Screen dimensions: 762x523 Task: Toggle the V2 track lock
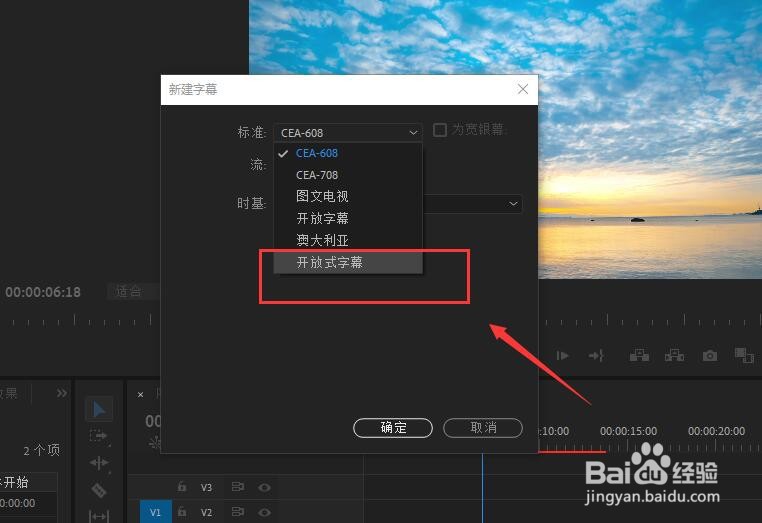pos(182,512)
